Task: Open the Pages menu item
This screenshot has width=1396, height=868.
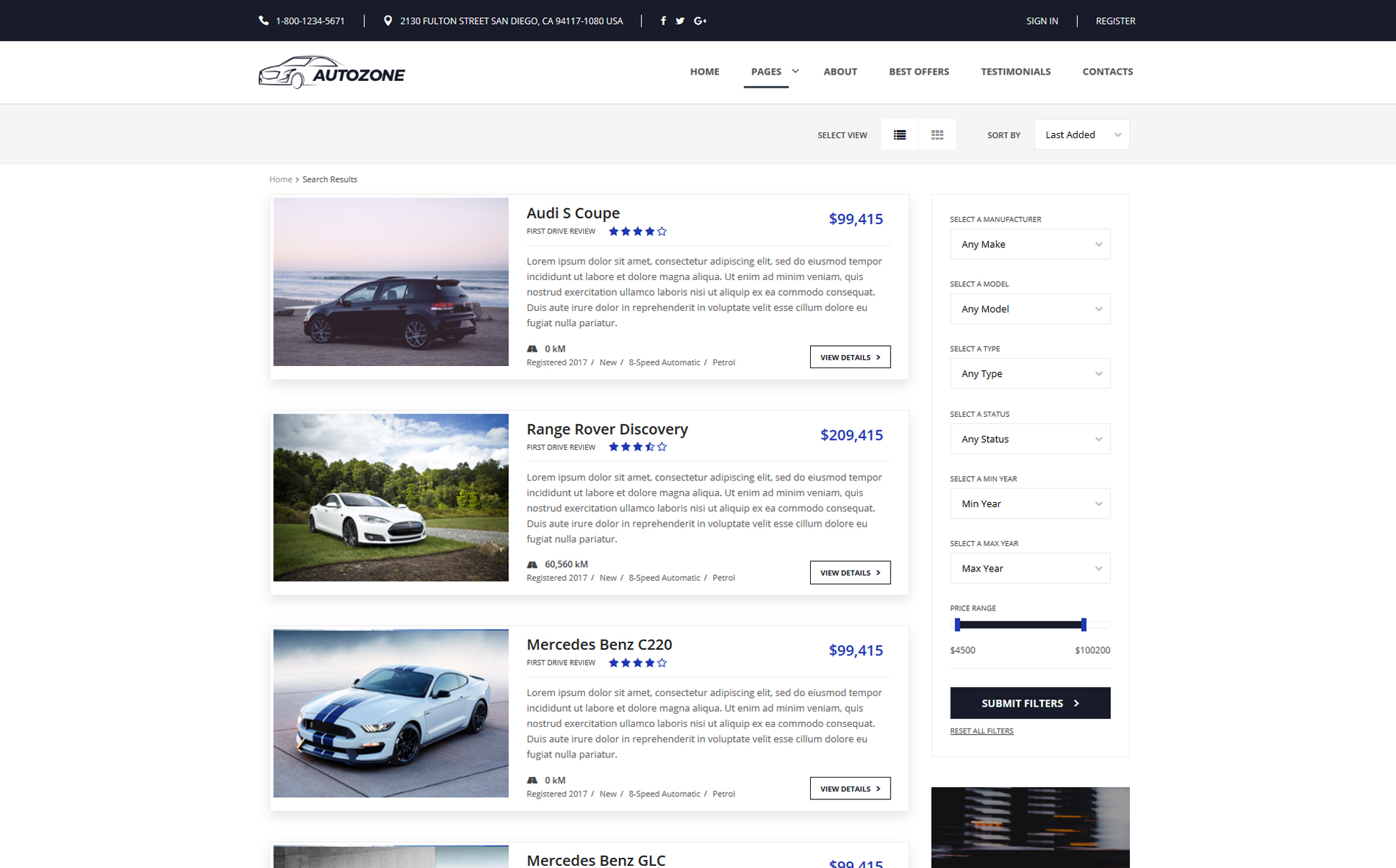Action: coord(766,72)
